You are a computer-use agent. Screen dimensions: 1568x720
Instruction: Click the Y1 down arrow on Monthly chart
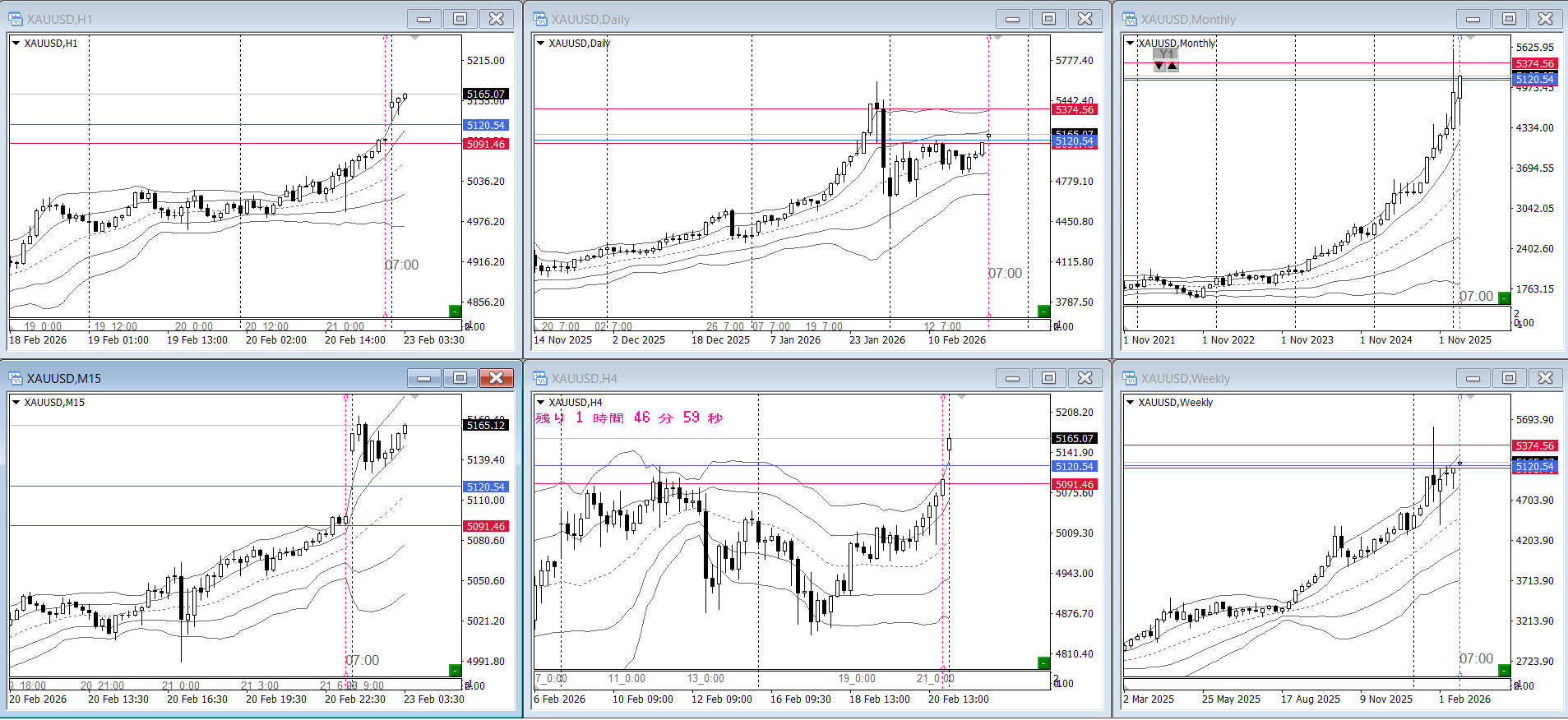click(x=1159, y=67)
